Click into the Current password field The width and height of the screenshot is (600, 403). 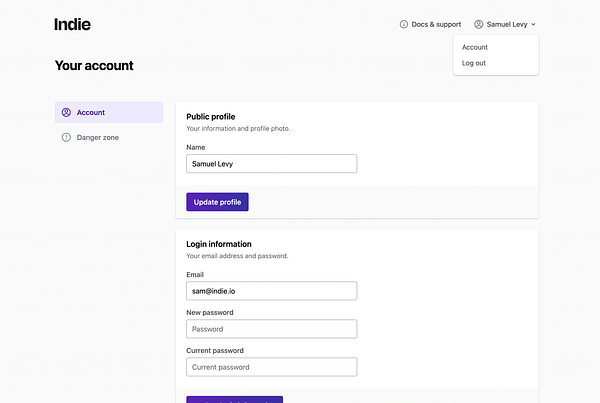point(272,367)
